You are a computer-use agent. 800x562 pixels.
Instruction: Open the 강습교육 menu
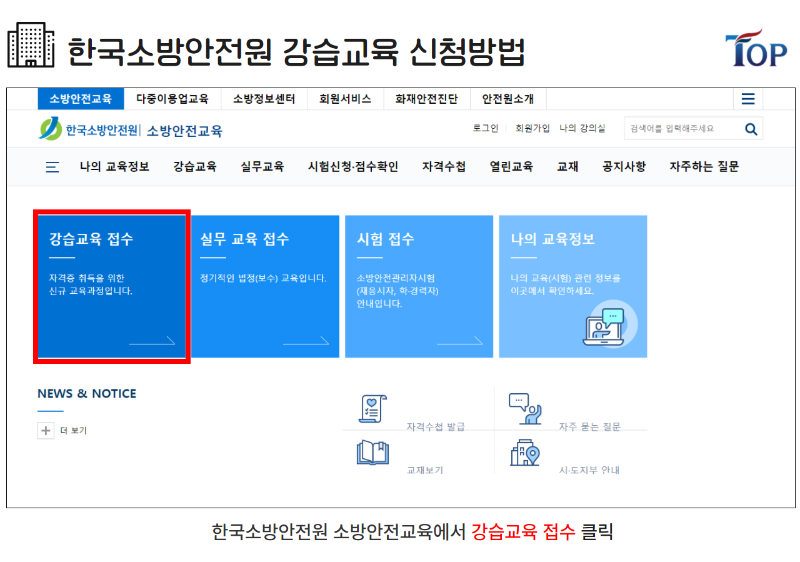pos(195,167)
